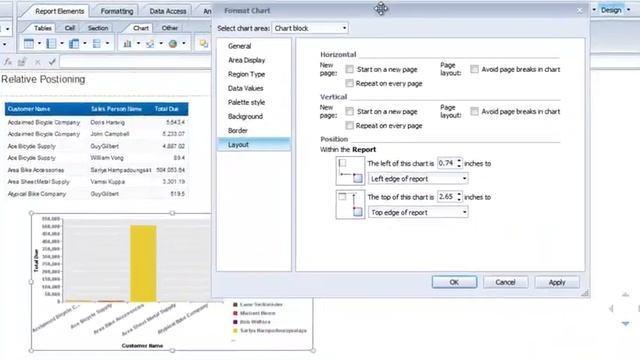Image resolution: width=640 pixels, height=360 pixels.
Task: Switch to the Formatting tab
Action: (x=117, y=11)
